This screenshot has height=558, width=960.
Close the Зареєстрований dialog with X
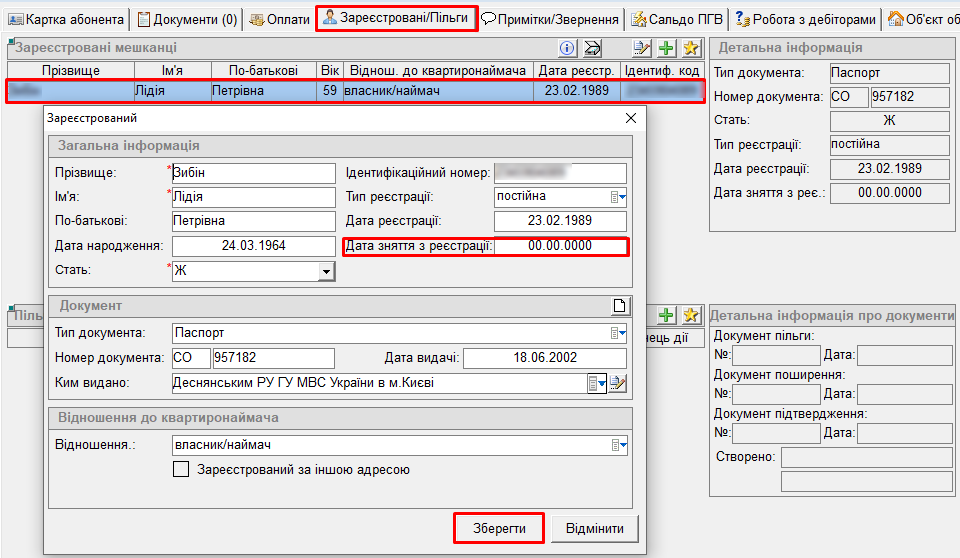630,118
